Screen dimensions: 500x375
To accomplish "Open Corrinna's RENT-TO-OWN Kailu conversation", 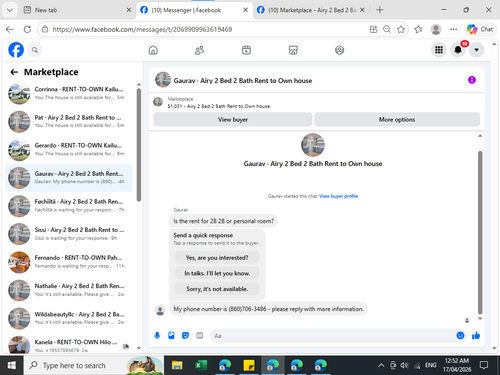I will click(x=68, y=93).
